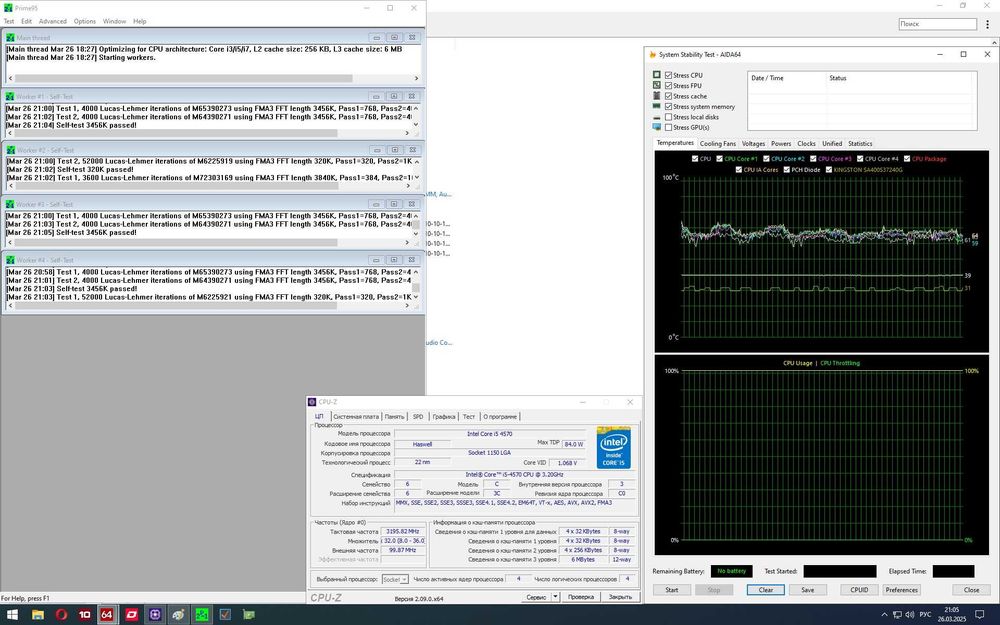Click the Prime95 Main thread window icon
The width and height of the screenshot is (1000, 625).
(x=10, y=38)
